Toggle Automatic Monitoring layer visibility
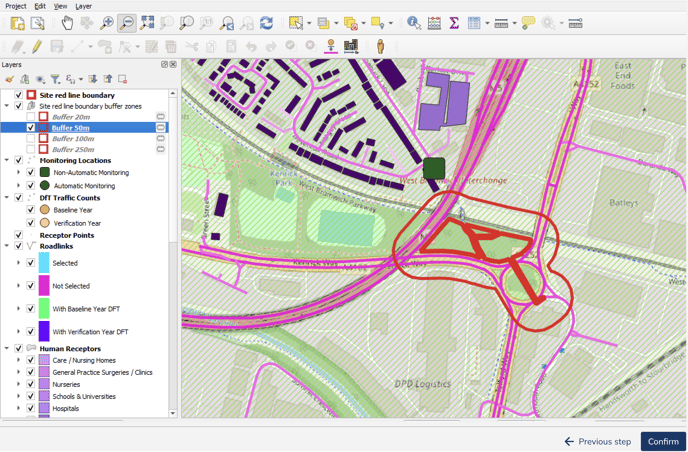The width and height of the screenshot is (688, 452). pos(31,186)
